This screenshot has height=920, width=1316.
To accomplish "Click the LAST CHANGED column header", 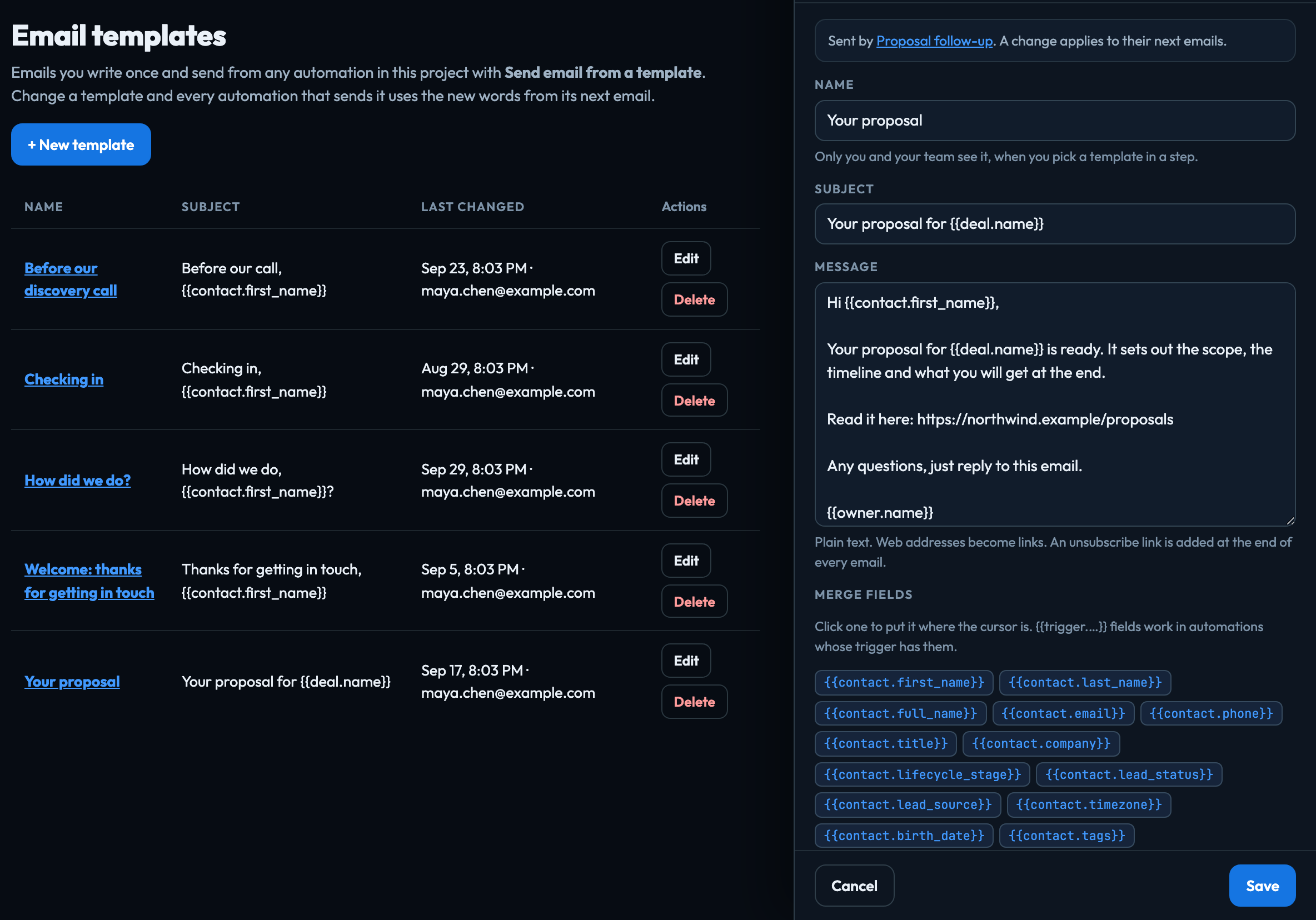I will coord(472,207).
